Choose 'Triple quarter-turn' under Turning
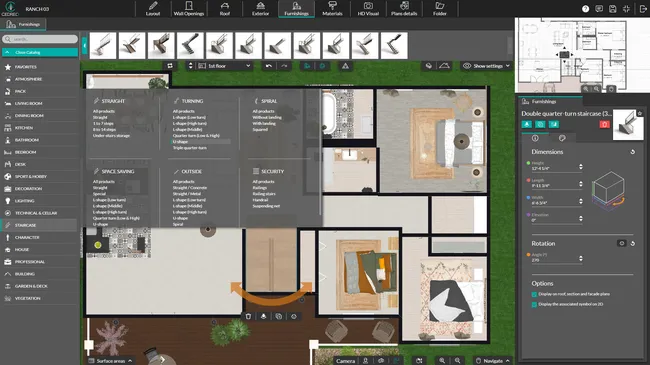This screenshot has width=650, height=365. coord(189,148)
